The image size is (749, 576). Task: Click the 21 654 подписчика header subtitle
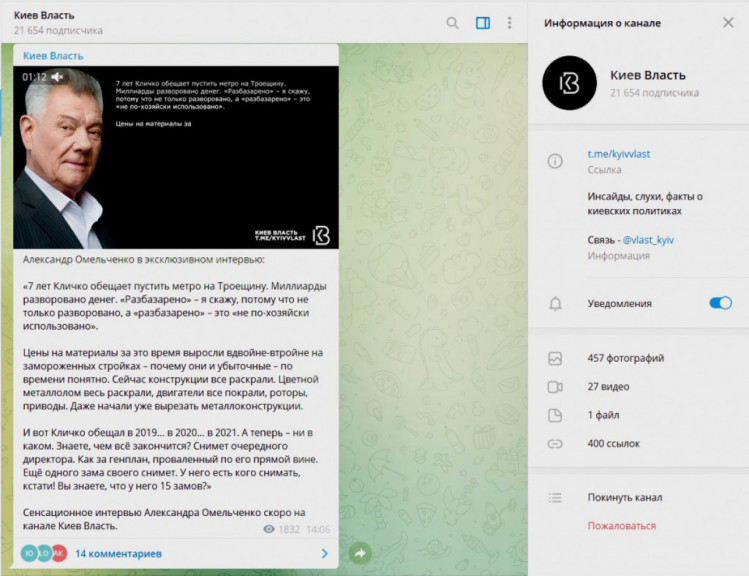(58, 31)
